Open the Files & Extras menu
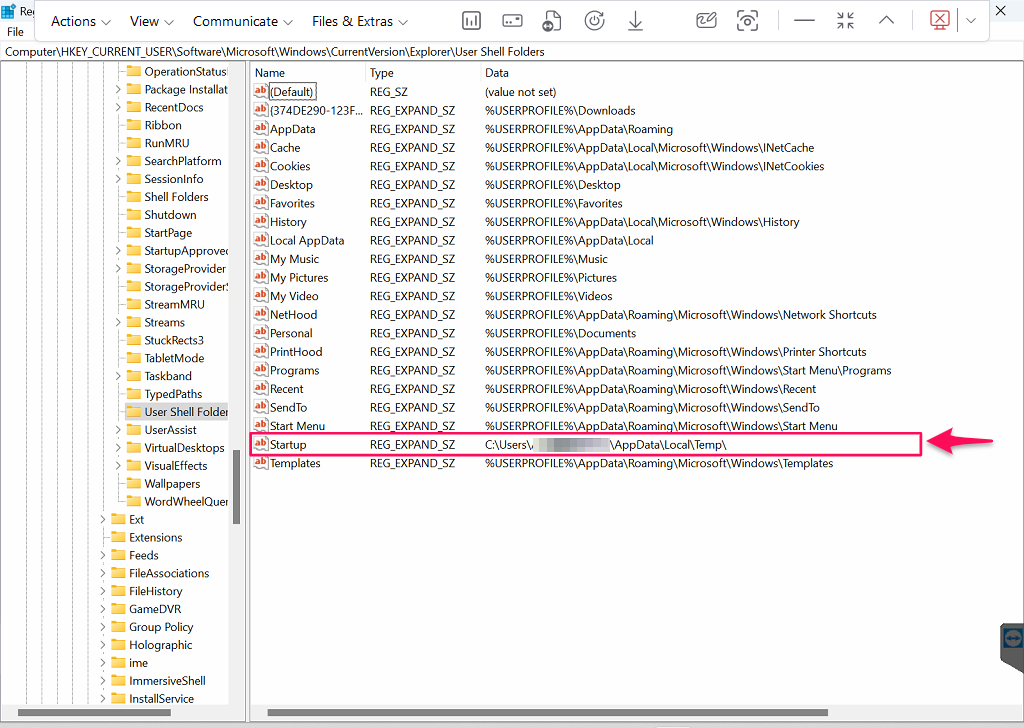Image resolution: width=1024 pixels, height=728 pixels. [x=359, y=21]
